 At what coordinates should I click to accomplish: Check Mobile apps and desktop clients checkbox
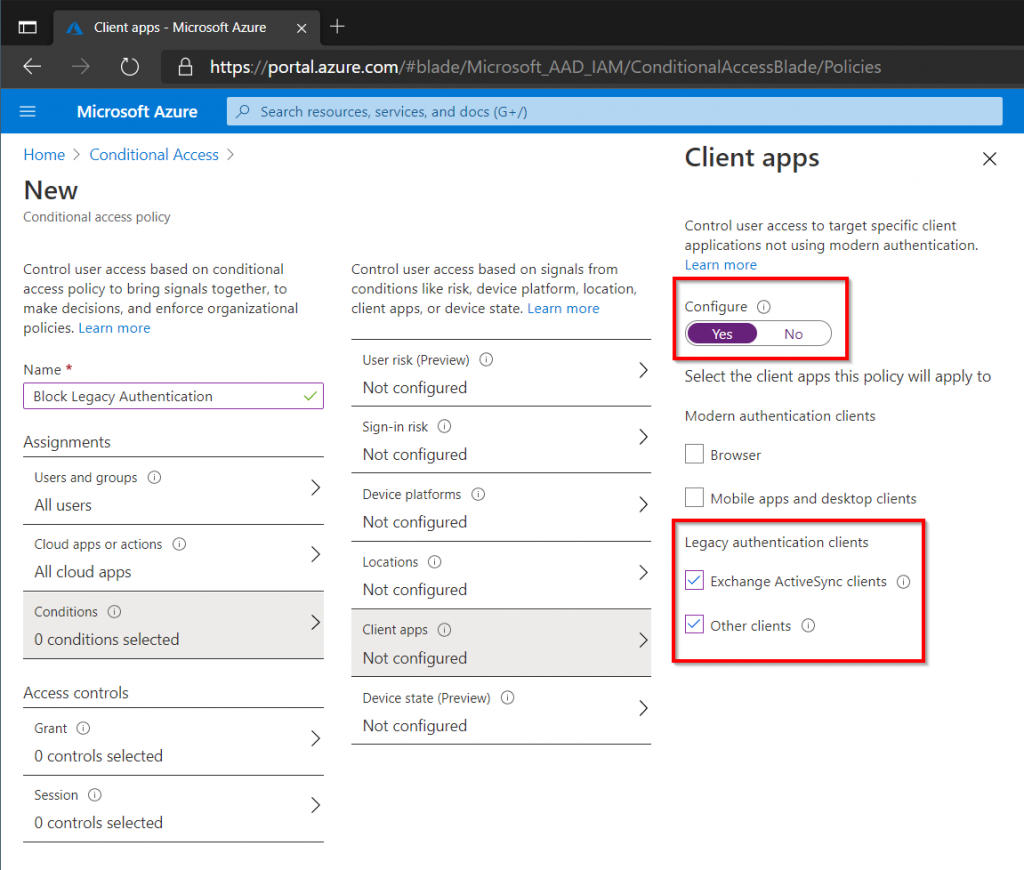tap(694, 498)
